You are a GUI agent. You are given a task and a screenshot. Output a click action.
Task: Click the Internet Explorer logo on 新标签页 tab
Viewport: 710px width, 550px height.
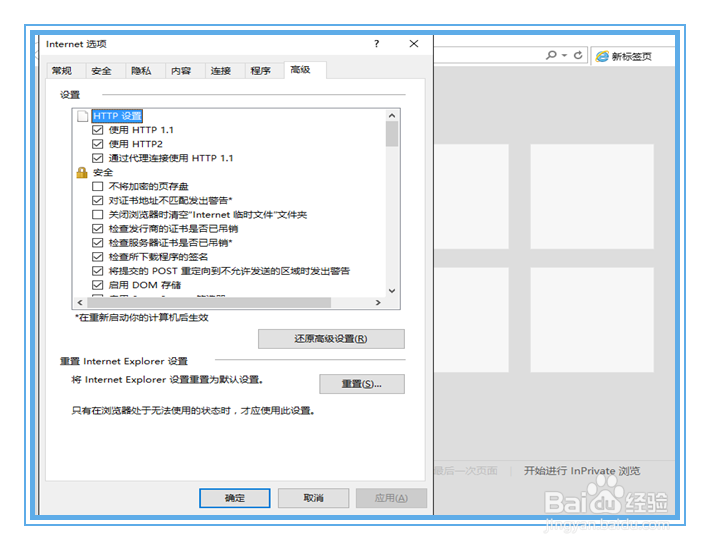pos(602,57)
